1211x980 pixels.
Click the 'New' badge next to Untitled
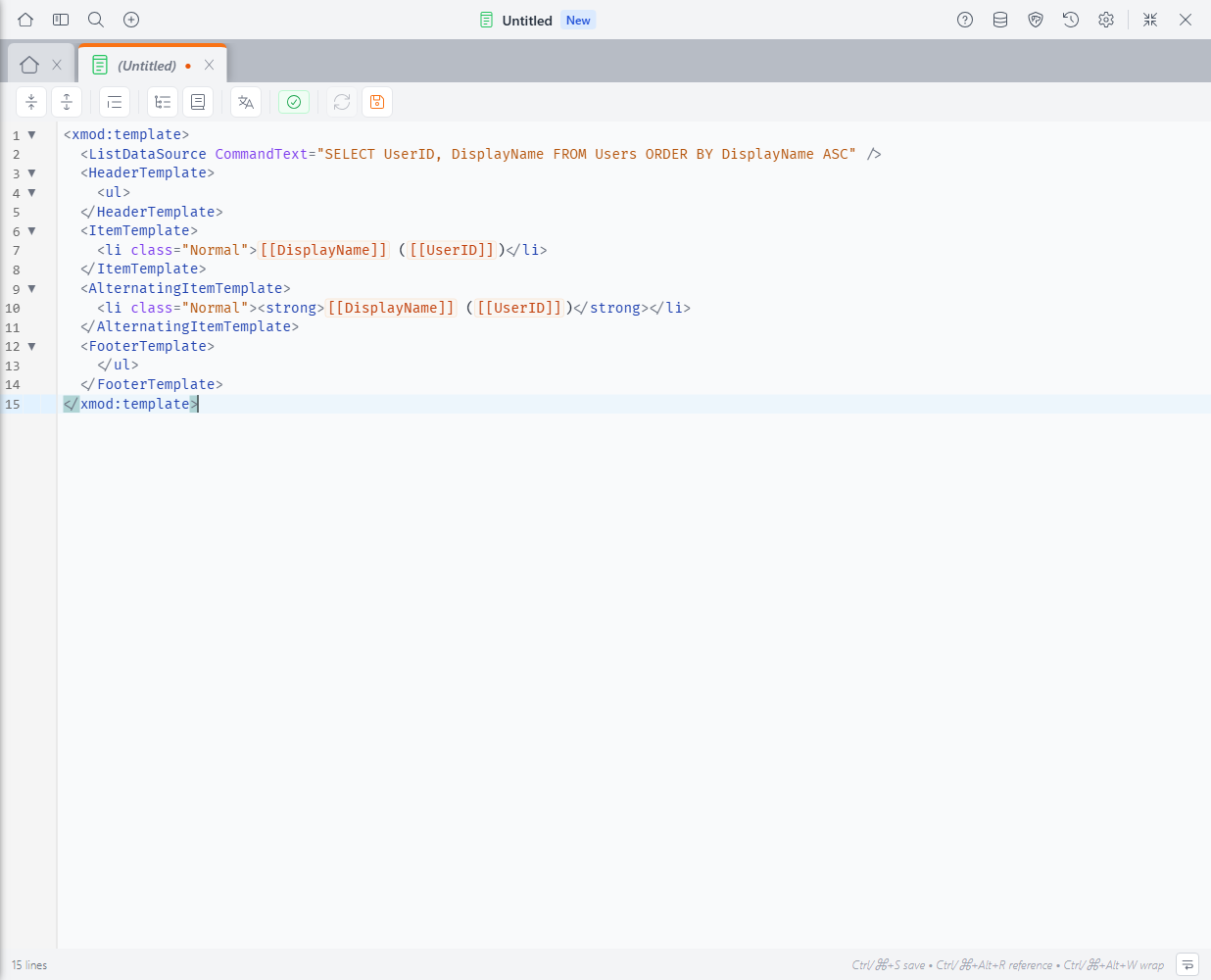pyautogui.click(x=578, y=20)
